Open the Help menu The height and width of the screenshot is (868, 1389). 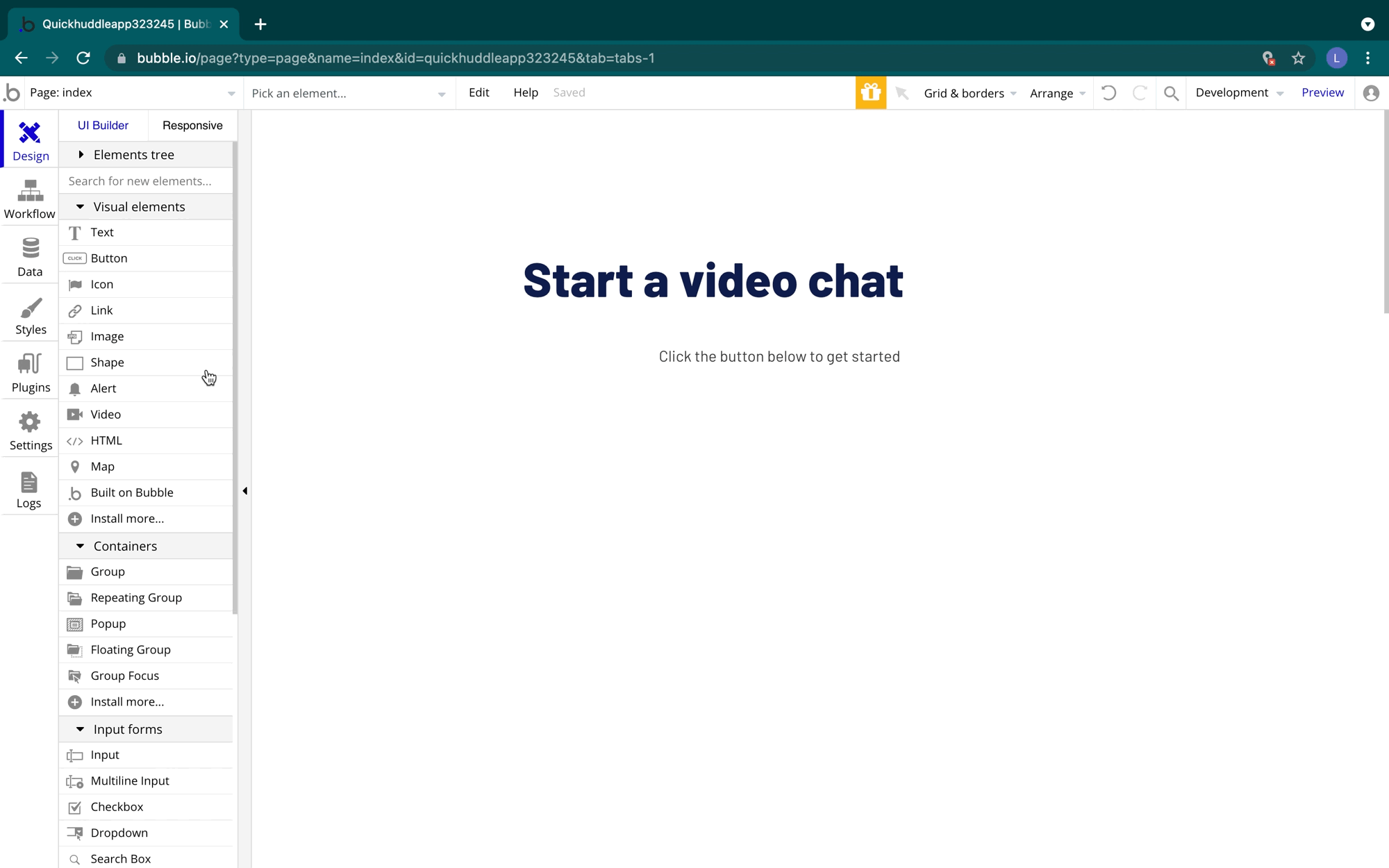[x=526, y=92]
